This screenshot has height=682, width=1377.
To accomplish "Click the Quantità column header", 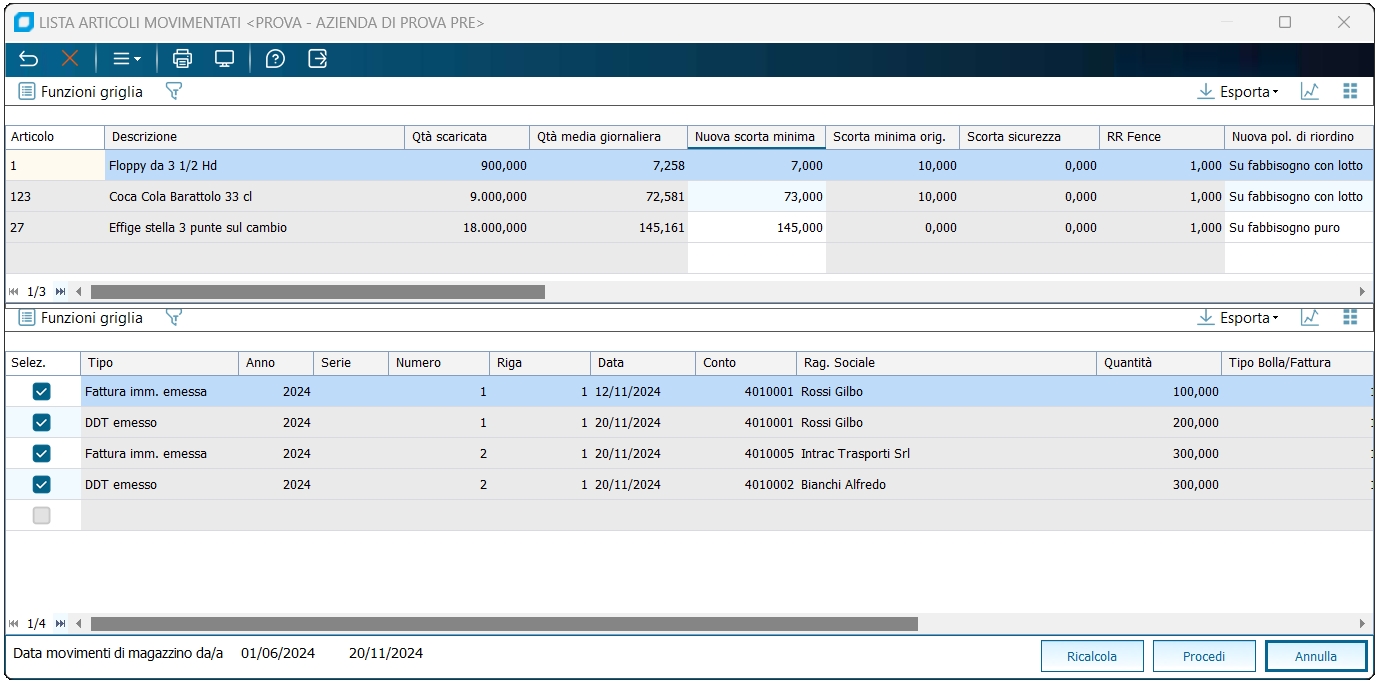I will click(1159, 363).
